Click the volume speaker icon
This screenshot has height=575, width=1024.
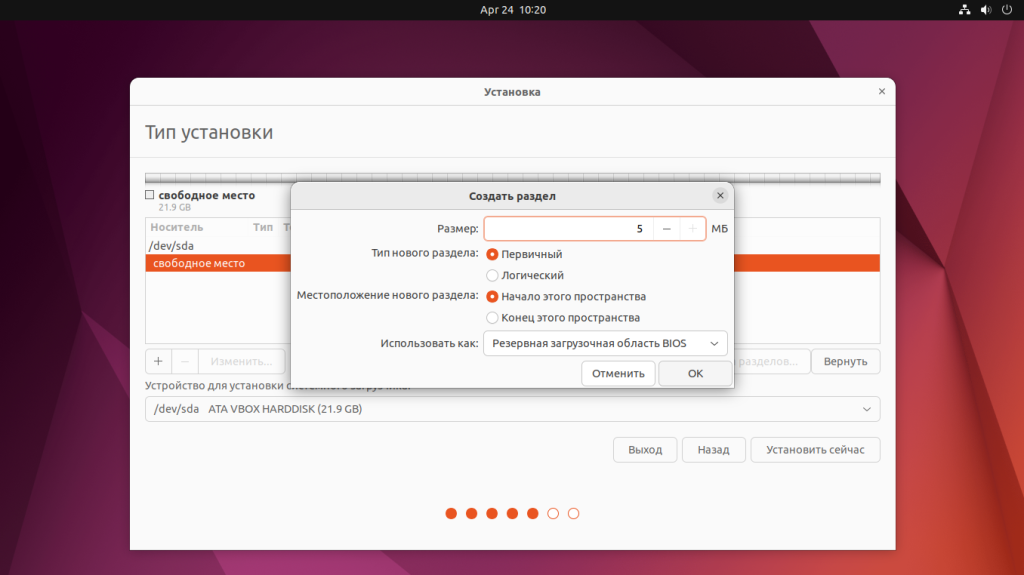(985, 10)
